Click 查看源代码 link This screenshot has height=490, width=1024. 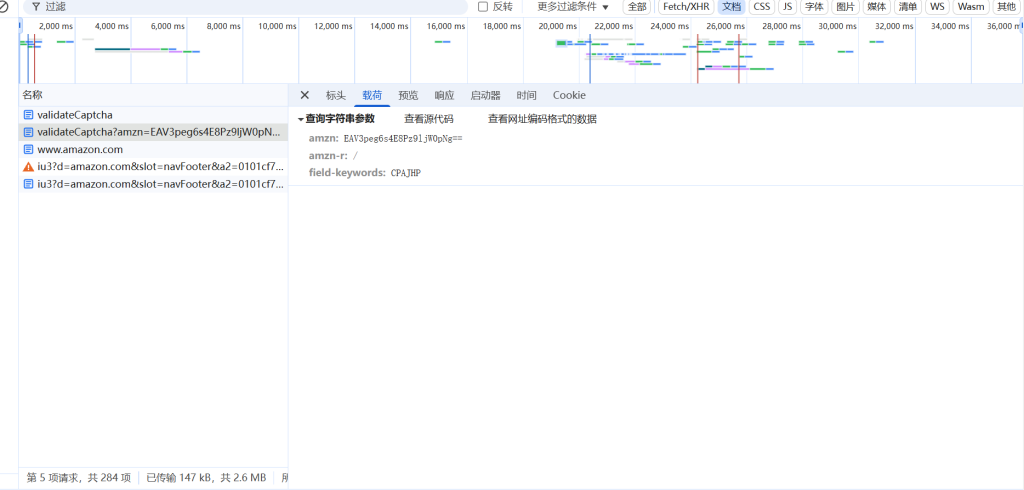pyautogui.click(x=428, y=119)
